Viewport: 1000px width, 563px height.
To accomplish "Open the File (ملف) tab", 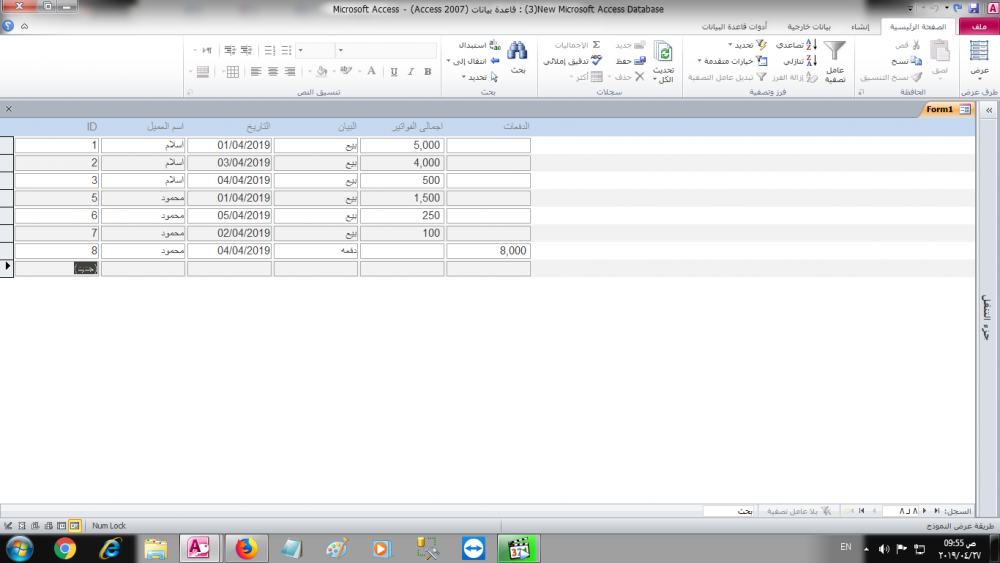I will point(979,26).
